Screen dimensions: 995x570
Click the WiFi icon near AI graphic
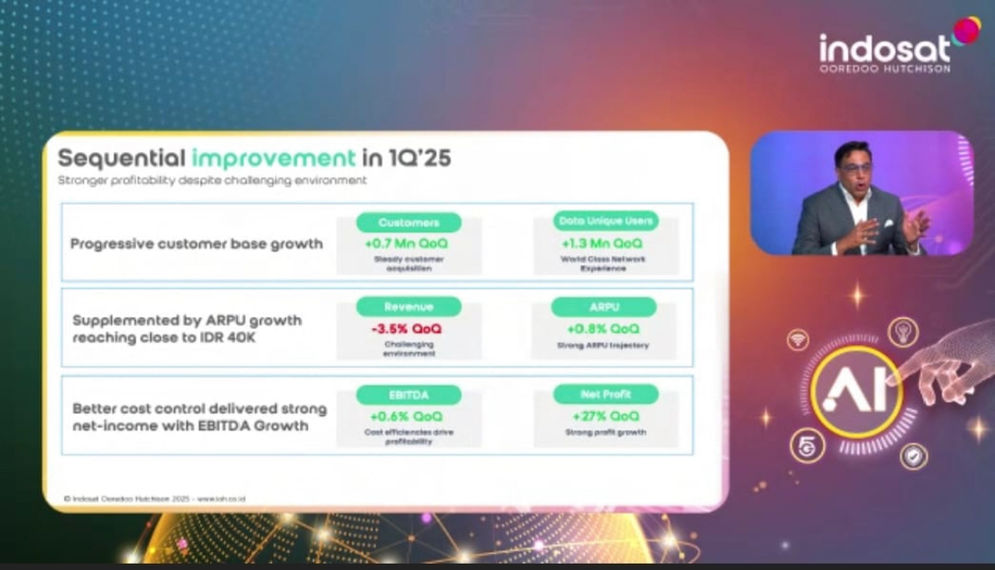pyautogui.click(x=798, y=340)
